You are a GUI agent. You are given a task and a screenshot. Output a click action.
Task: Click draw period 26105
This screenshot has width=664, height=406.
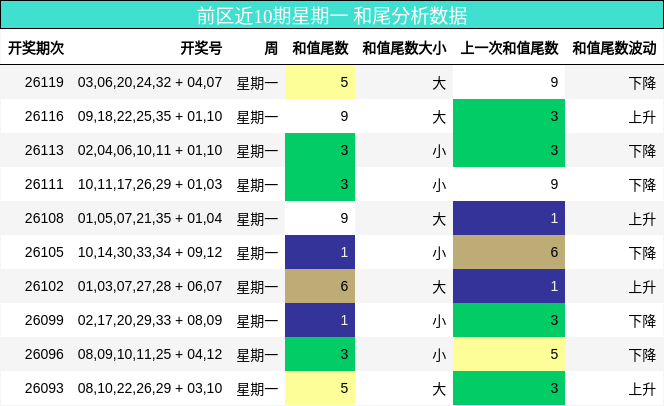44,252
